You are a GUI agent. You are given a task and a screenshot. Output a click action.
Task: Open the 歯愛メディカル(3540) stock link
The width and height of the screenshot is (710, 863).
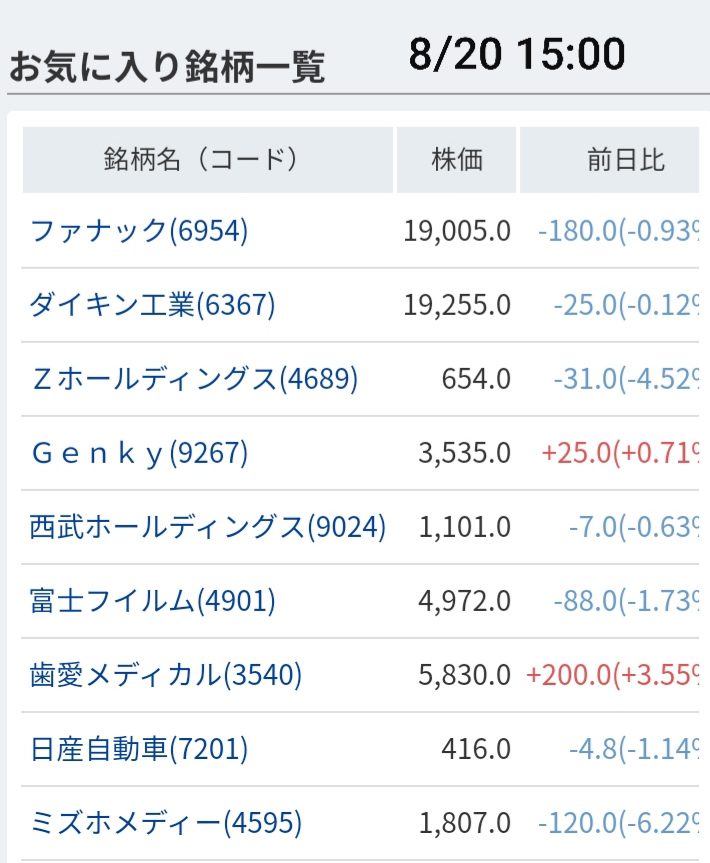tap(166, 675)
